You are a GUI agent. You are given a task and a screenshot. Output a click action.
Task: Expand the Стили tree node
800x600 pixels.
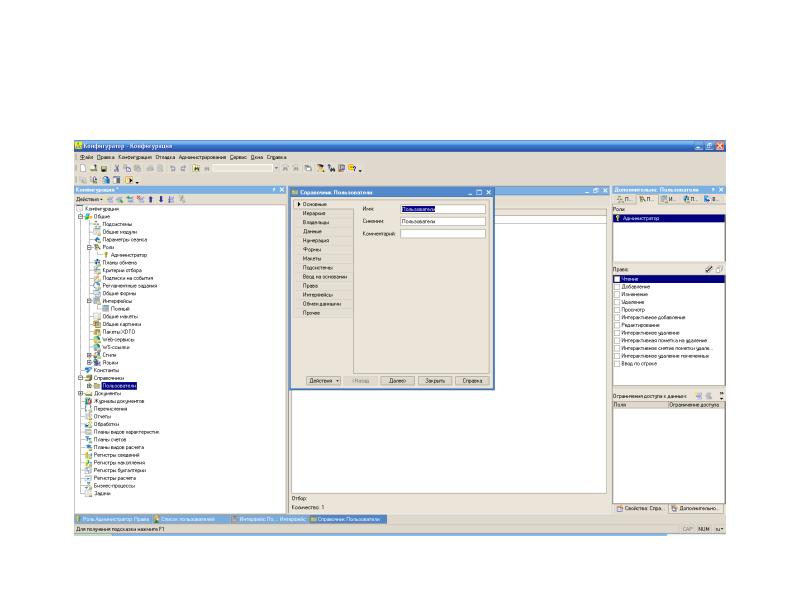(89, 355)
